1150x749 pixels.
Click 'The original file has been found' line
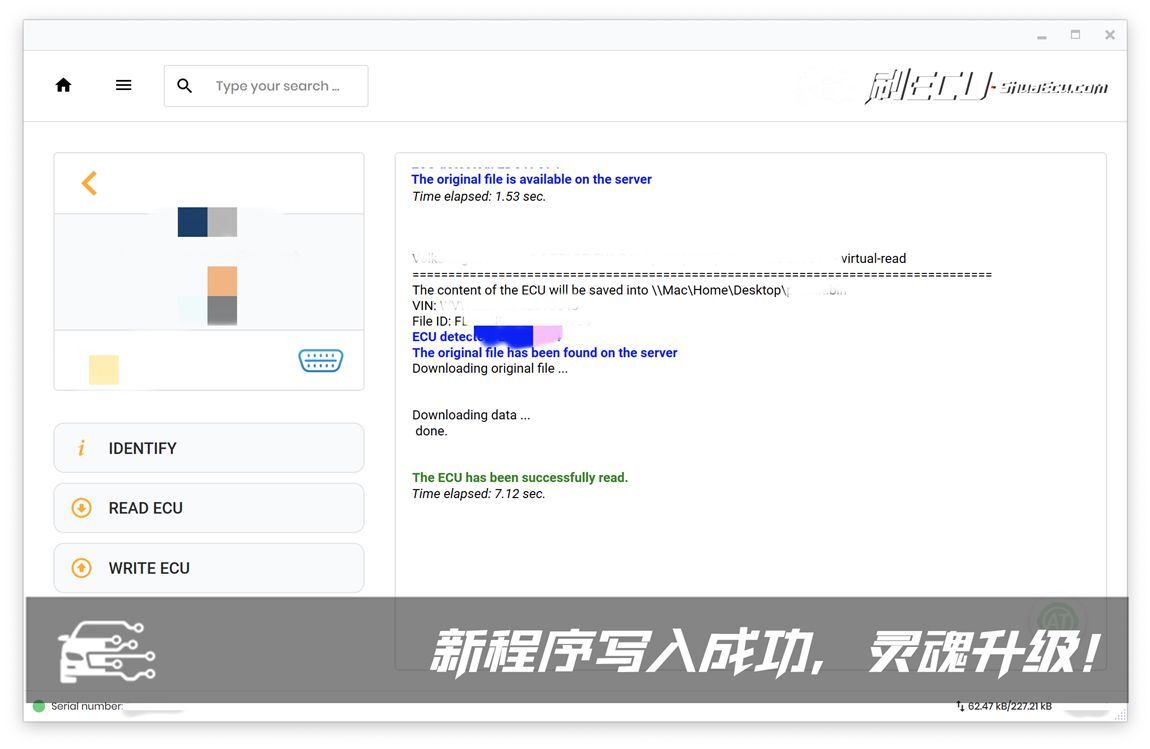coord(545,353)
